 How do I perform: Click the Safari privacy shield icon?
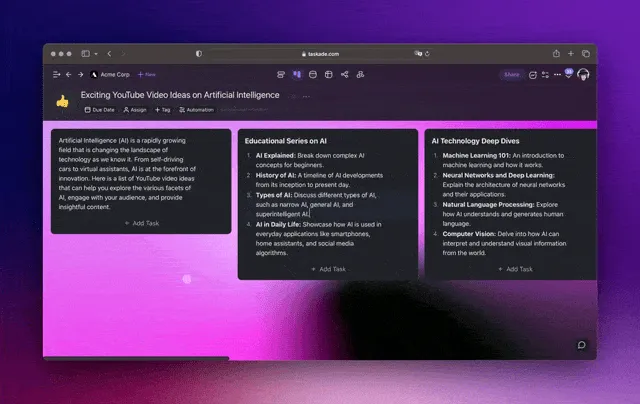tap(199, 54)
